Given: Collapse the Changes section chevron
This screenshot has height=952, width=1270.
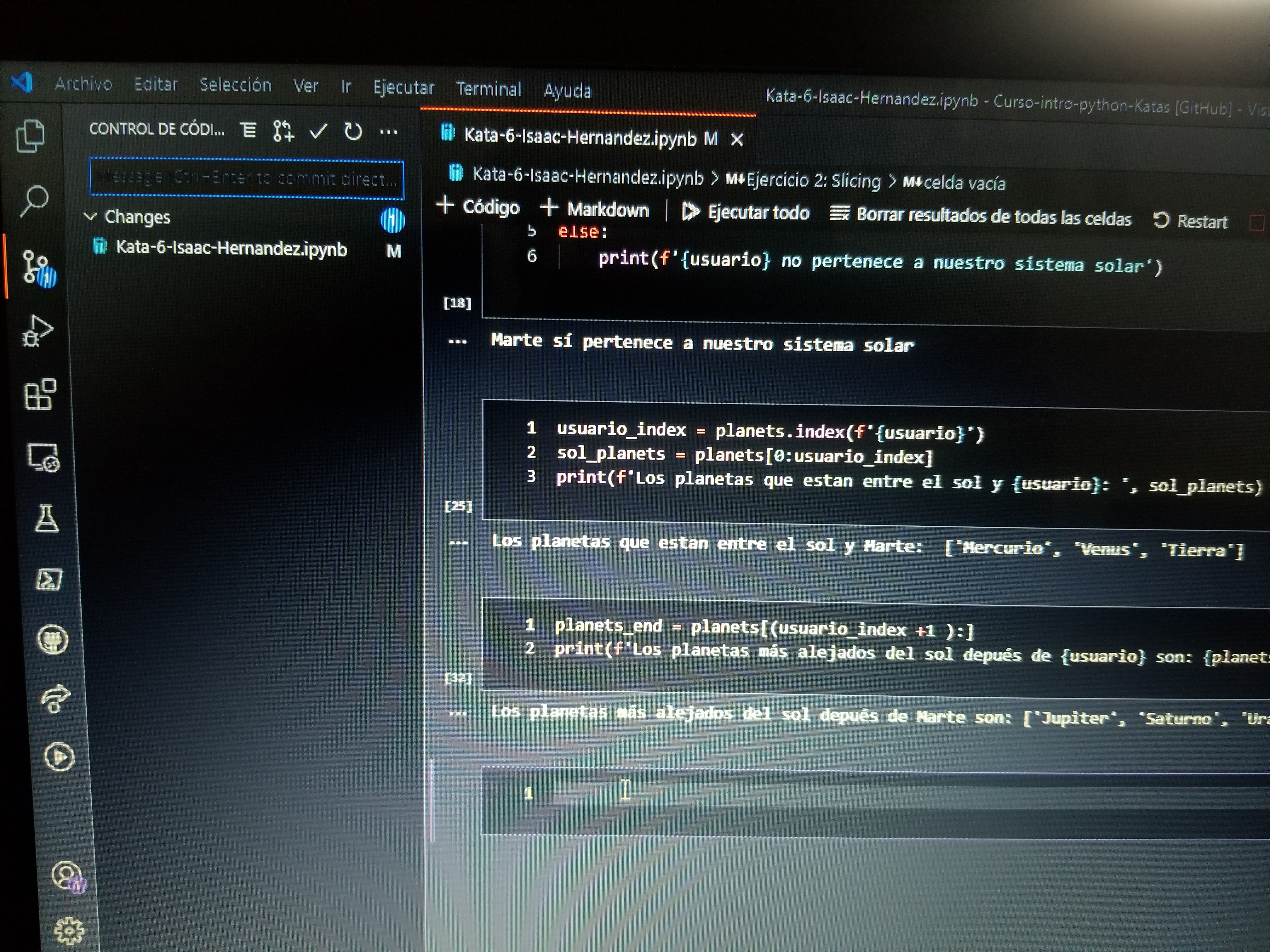Looking at the screenshot, I should [90, 216].
